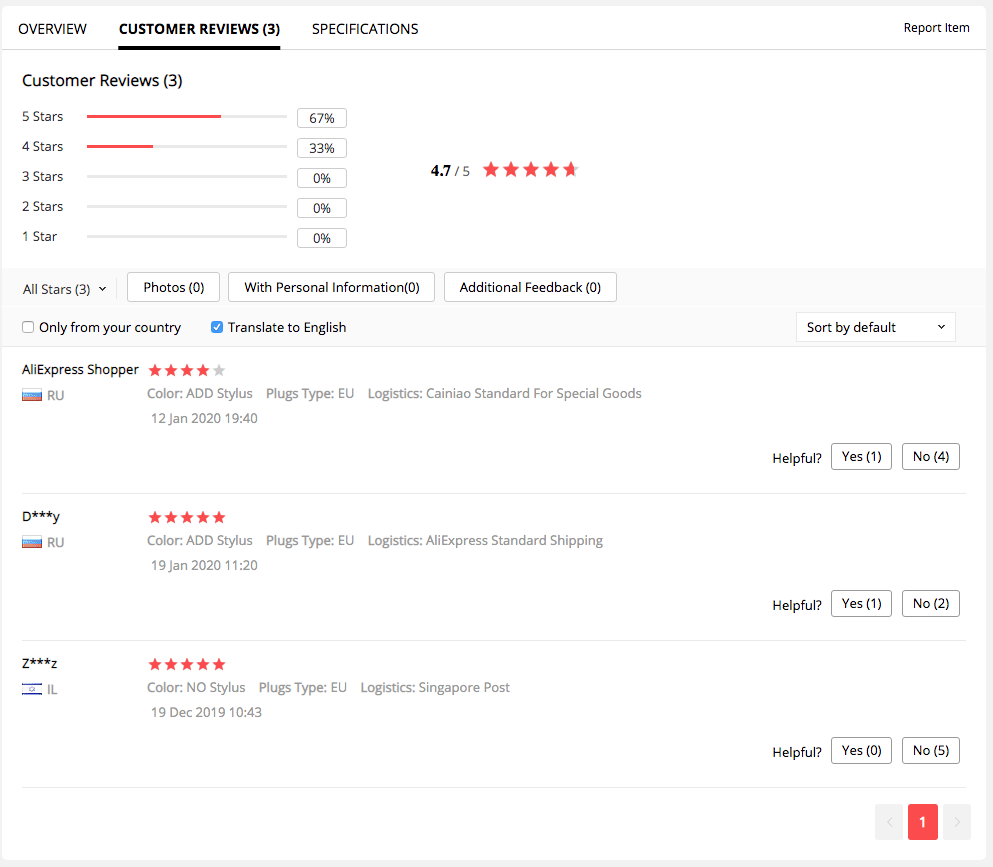Select page 1 in pagination
The width and height of the screenshot is (993, 867).
click(923, 822)
